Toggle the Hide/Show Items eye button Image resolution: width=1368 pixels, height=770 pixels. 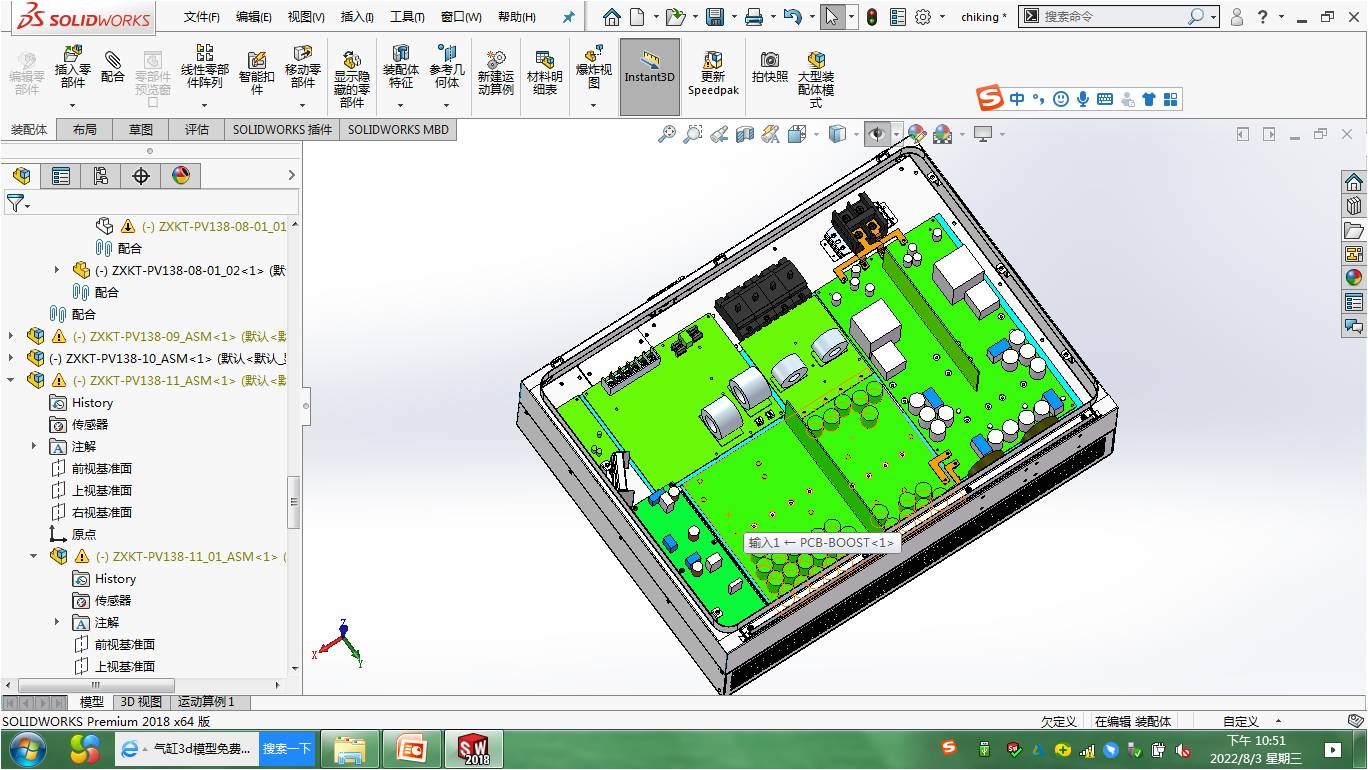tap(877, 134)
